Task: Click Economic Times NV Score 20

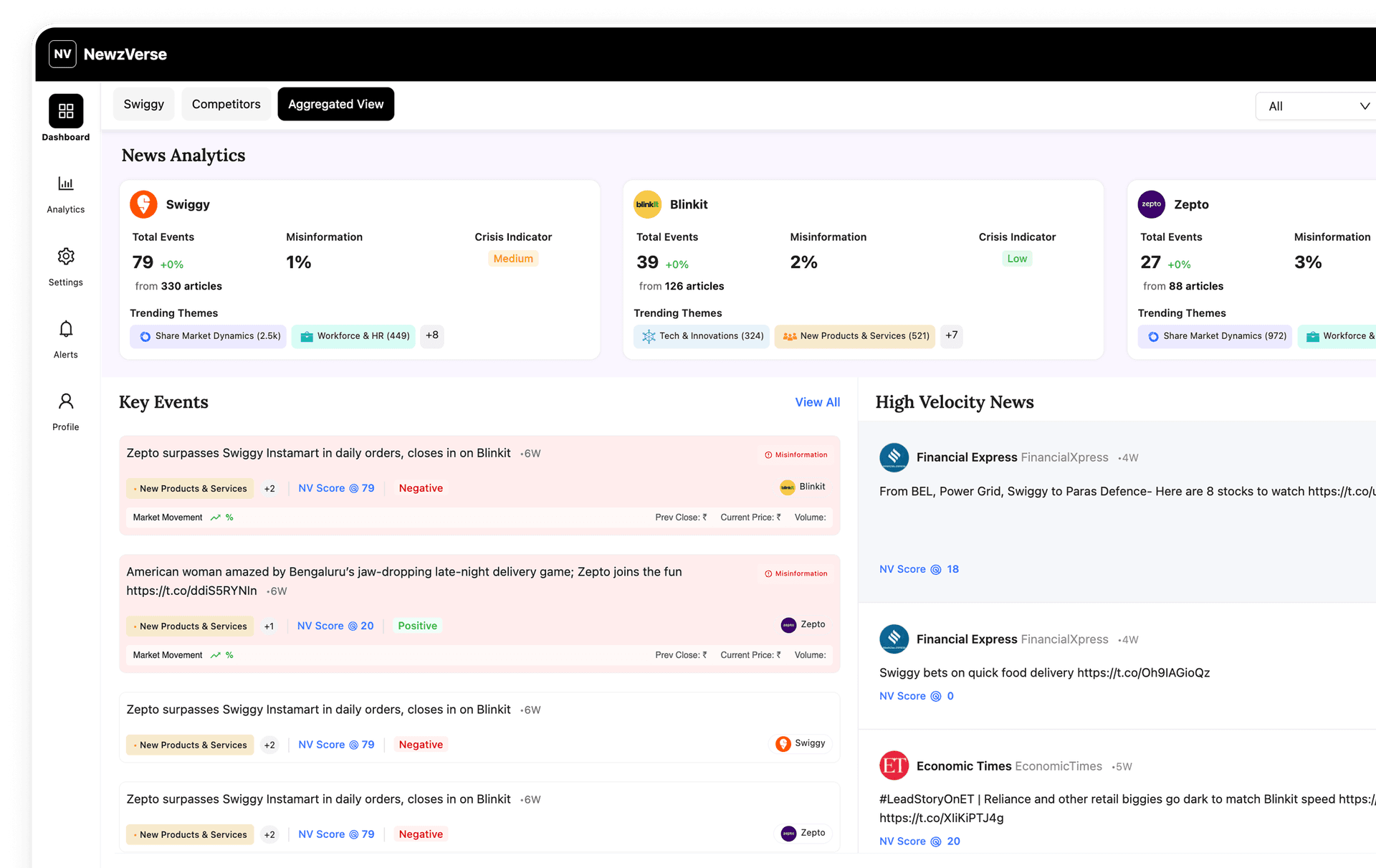Action: [919, 841]
